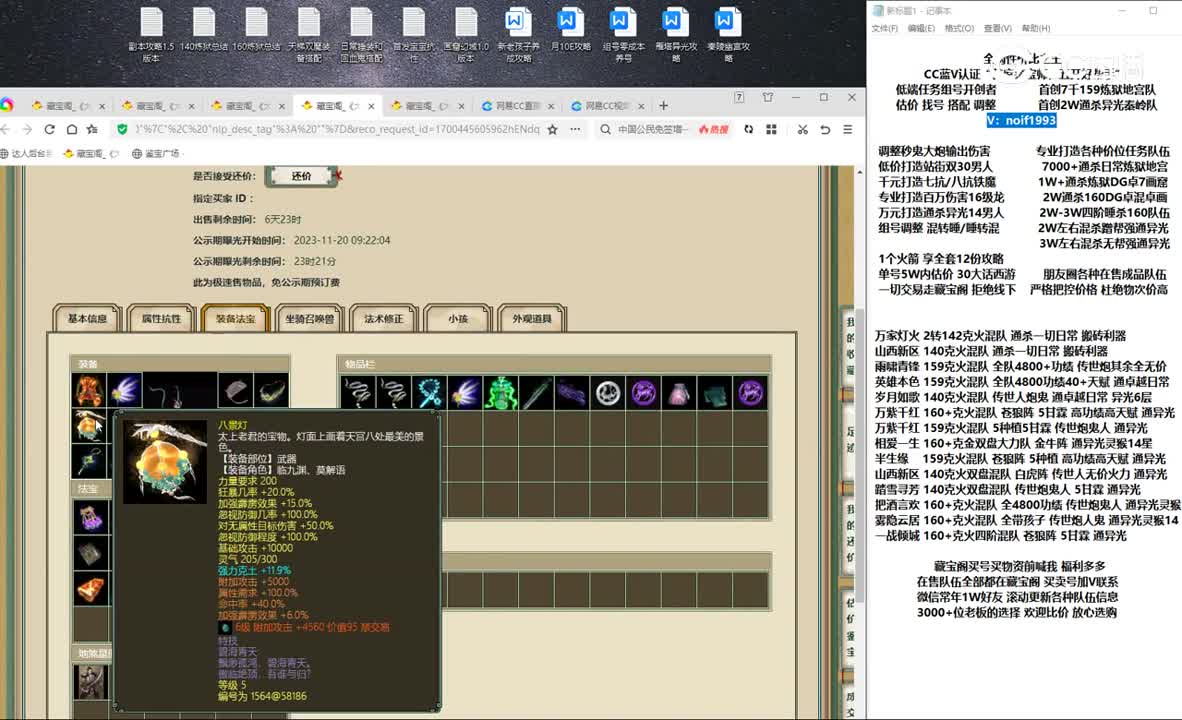
Task: Click last purple orb inventory item
Action: coord(751,393)
